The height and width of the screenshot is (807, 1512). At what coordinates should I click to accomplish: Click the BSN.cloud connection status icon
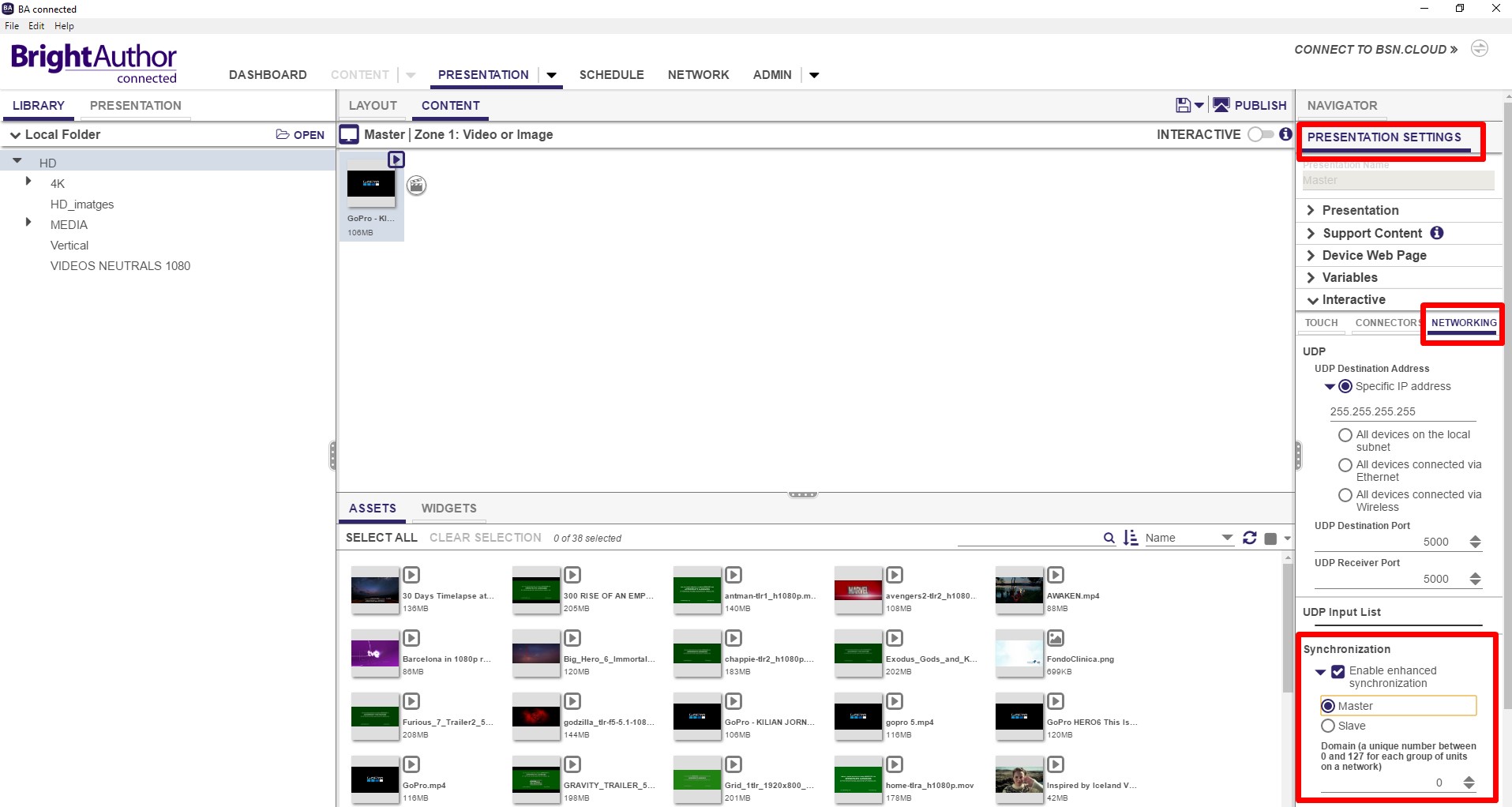click(1479, 49)
